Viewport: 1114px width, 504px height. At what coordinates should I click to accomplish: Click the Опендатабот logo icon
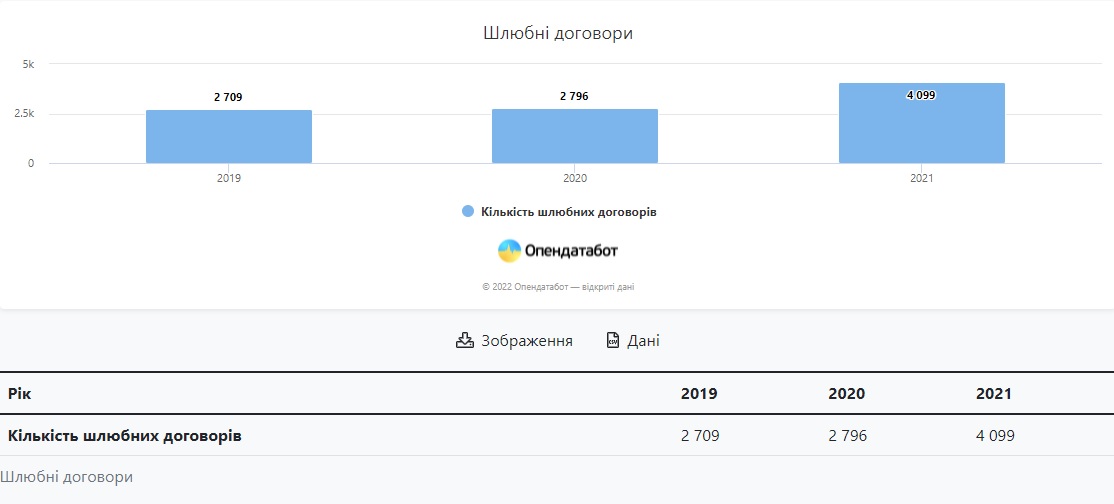click(x=510, y=251)
